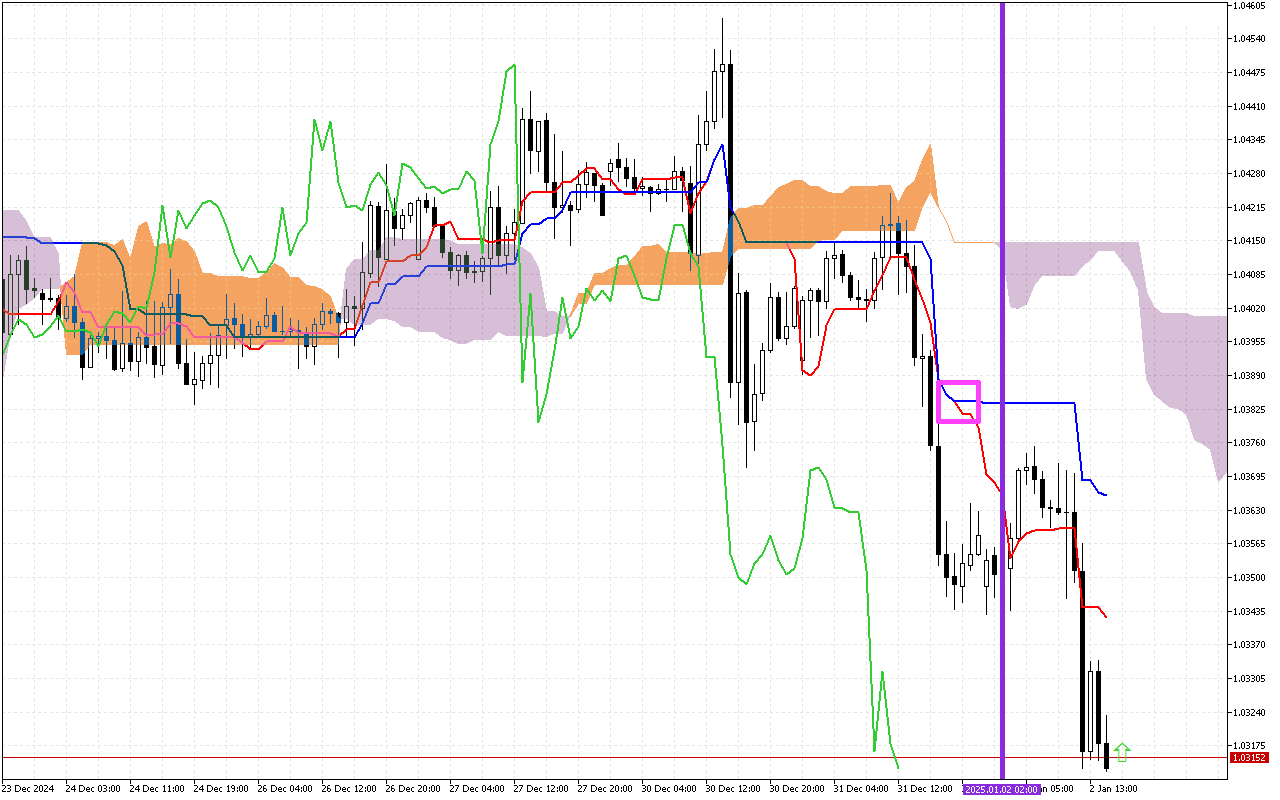Click the 1.03890 price axis label
This screenshot has height=800, width=1280.
[1249, 376]
